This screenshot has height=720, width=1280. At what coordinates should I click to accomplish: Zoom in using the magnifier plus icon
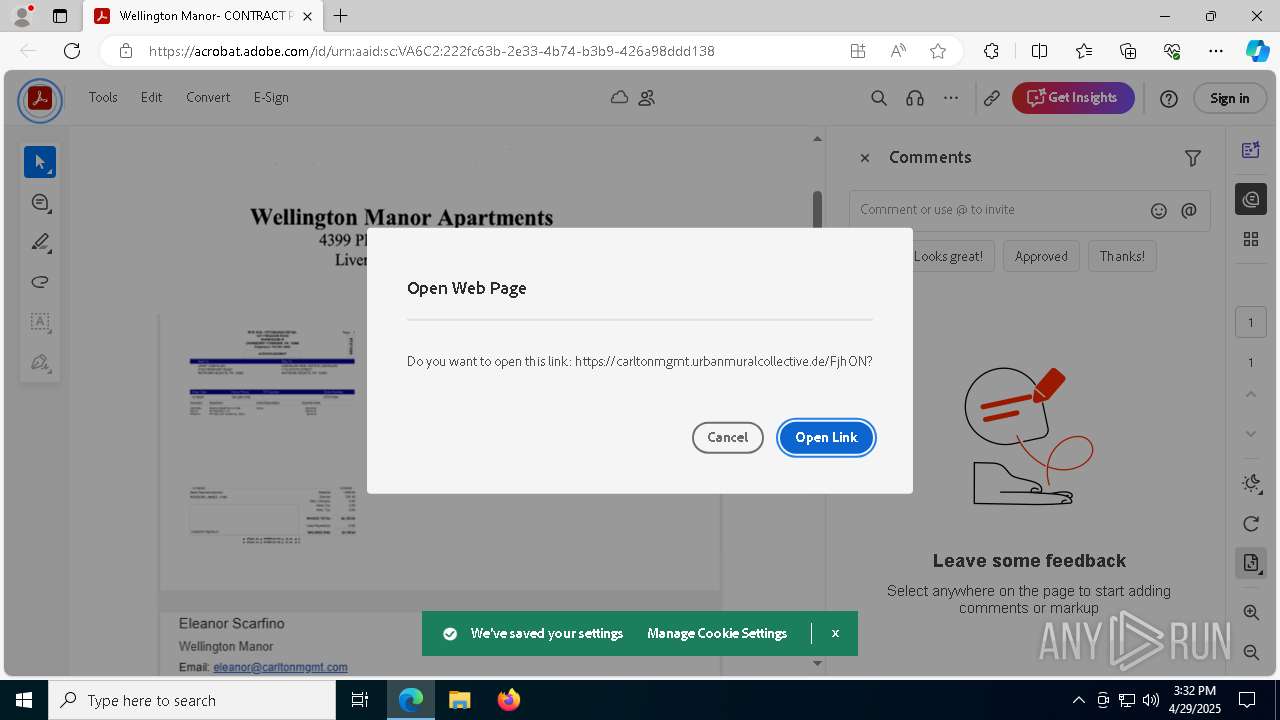click(1250, 612)
